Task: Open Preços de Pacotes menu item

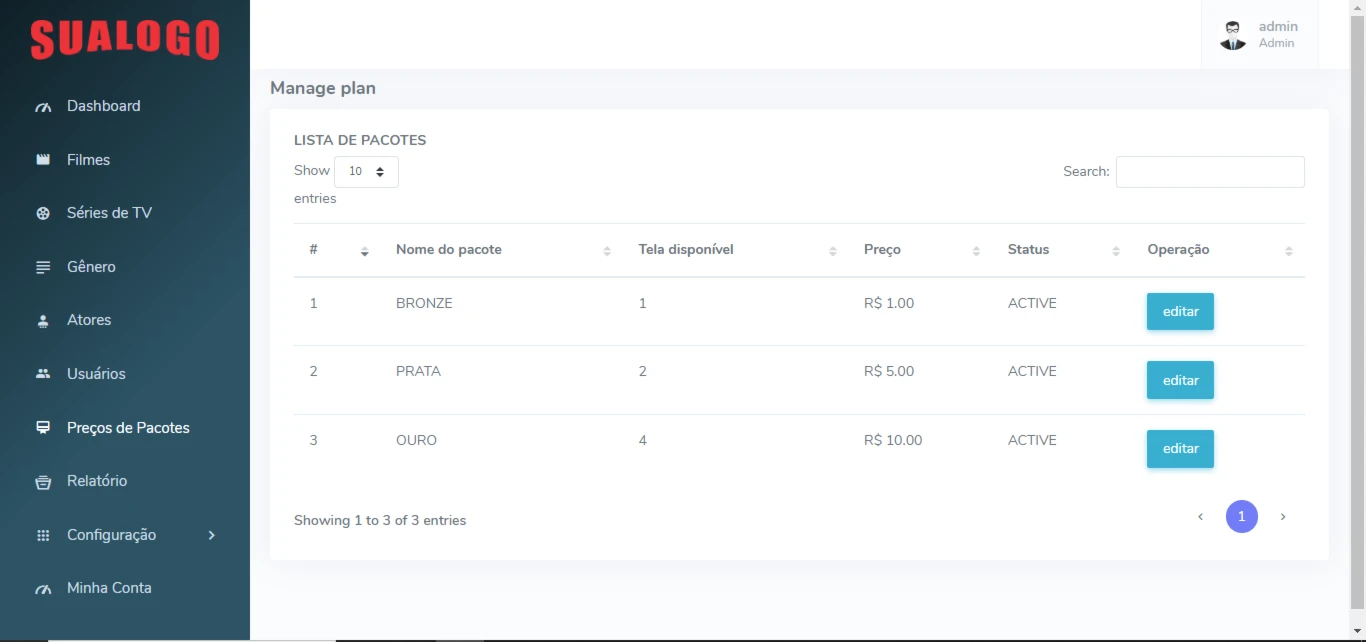Action: pyautogui.click(x=127, y=428)
